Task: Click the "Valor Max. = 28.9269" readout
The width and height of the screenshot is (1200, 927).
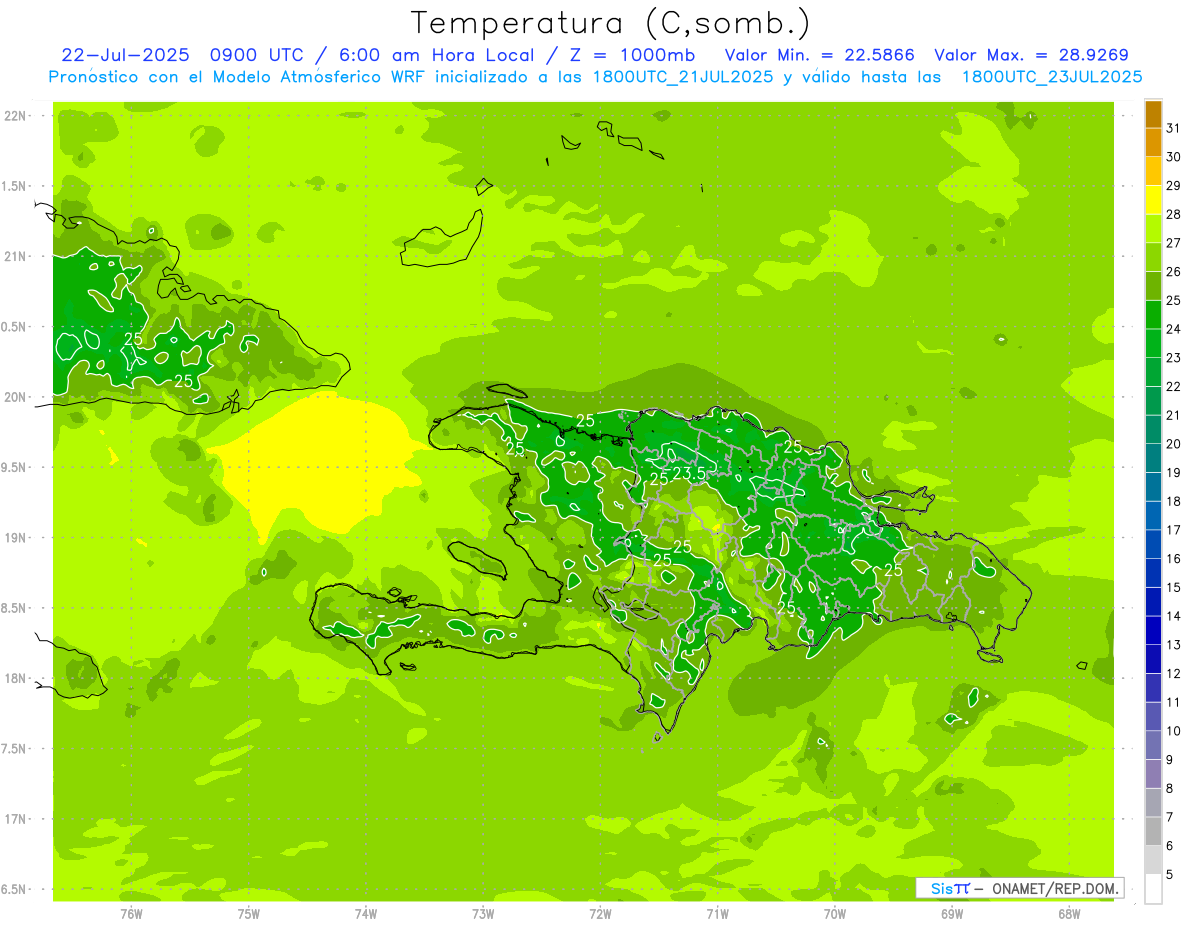Action: click(1031, 55)
